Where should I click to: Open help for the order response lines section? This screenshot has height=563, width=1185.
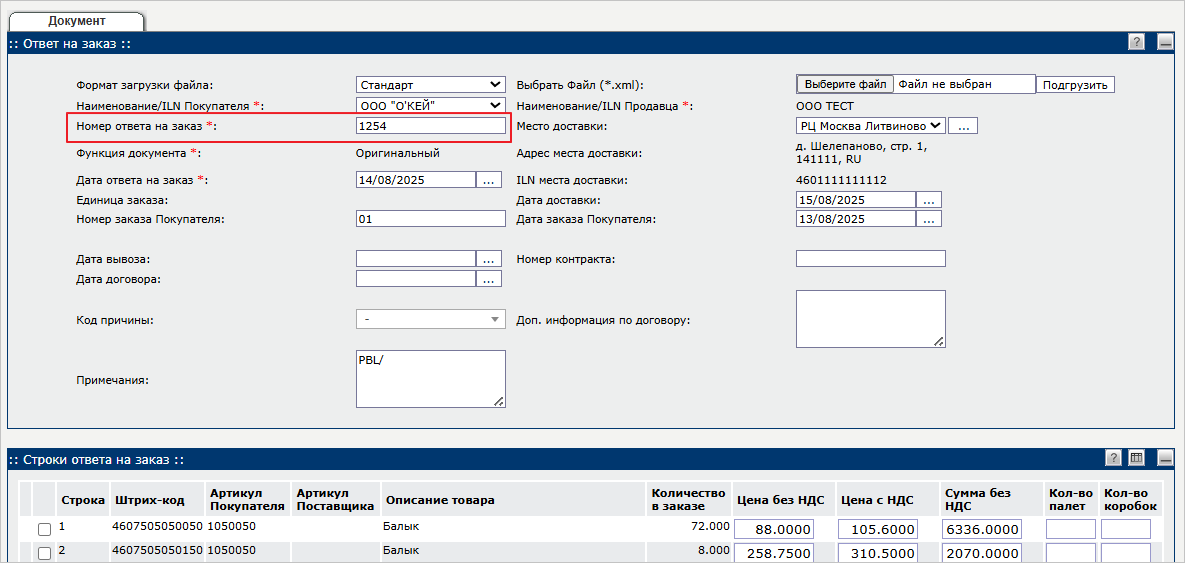(x=1113, y=458)
